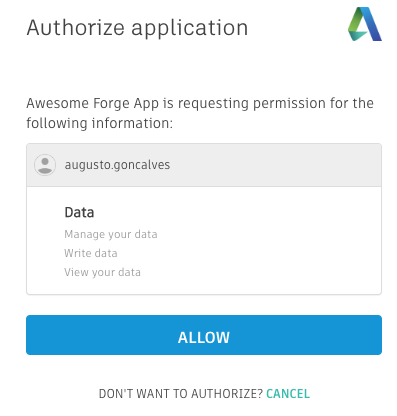
Task: Click the blue area left of ALLOW text
Action: click(x=100, y=335)
